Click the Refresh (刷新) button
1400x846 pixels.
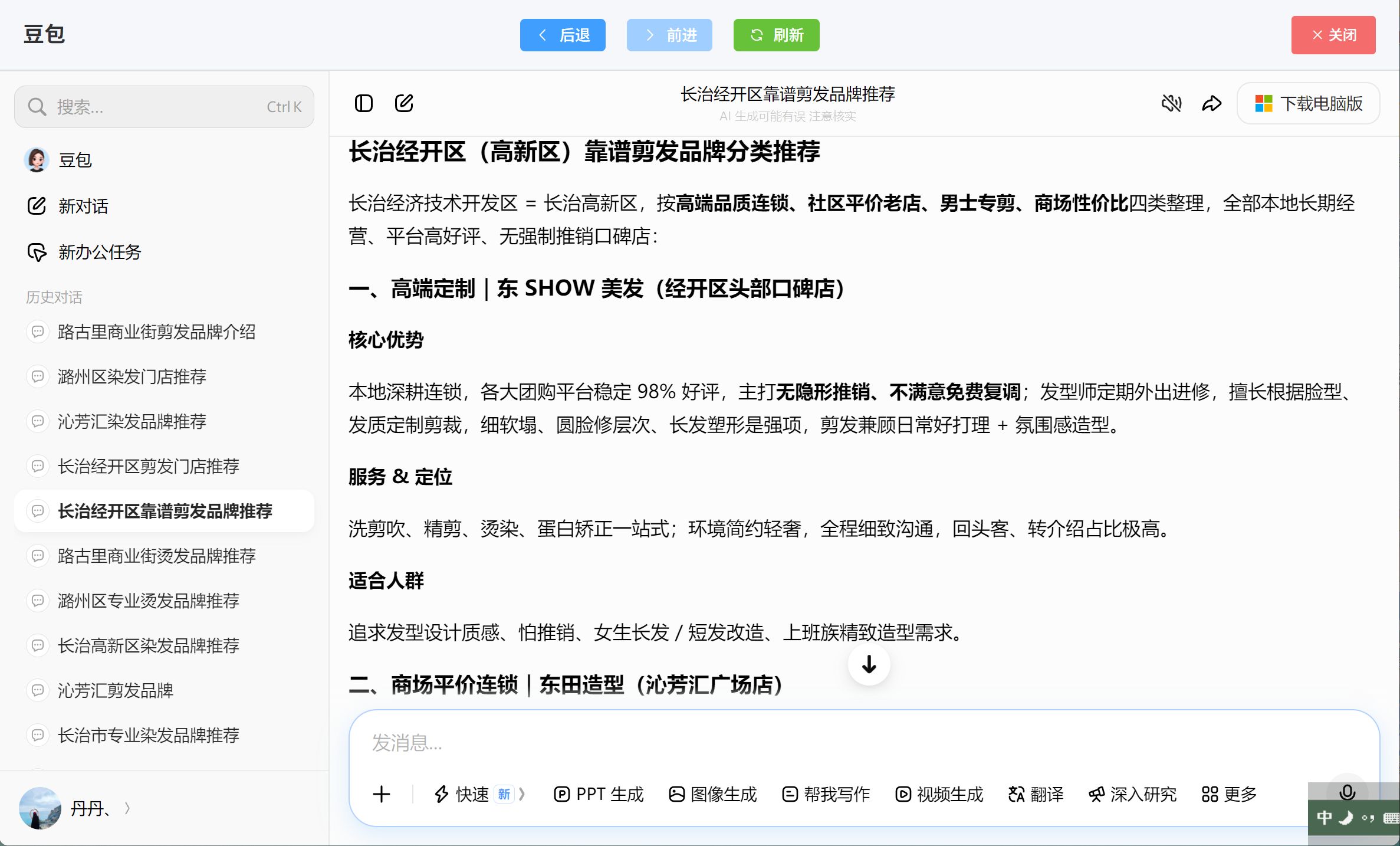[776, 35]
